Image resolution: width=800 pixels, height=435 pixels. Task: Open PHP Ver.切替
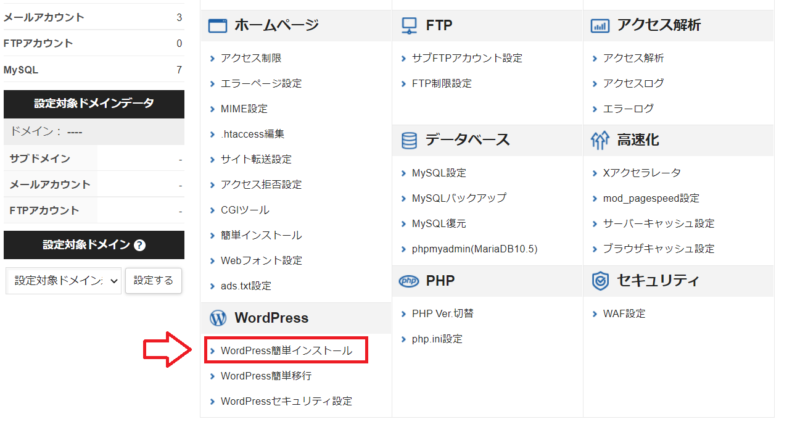pyautogui.click(x=443, y=314)
